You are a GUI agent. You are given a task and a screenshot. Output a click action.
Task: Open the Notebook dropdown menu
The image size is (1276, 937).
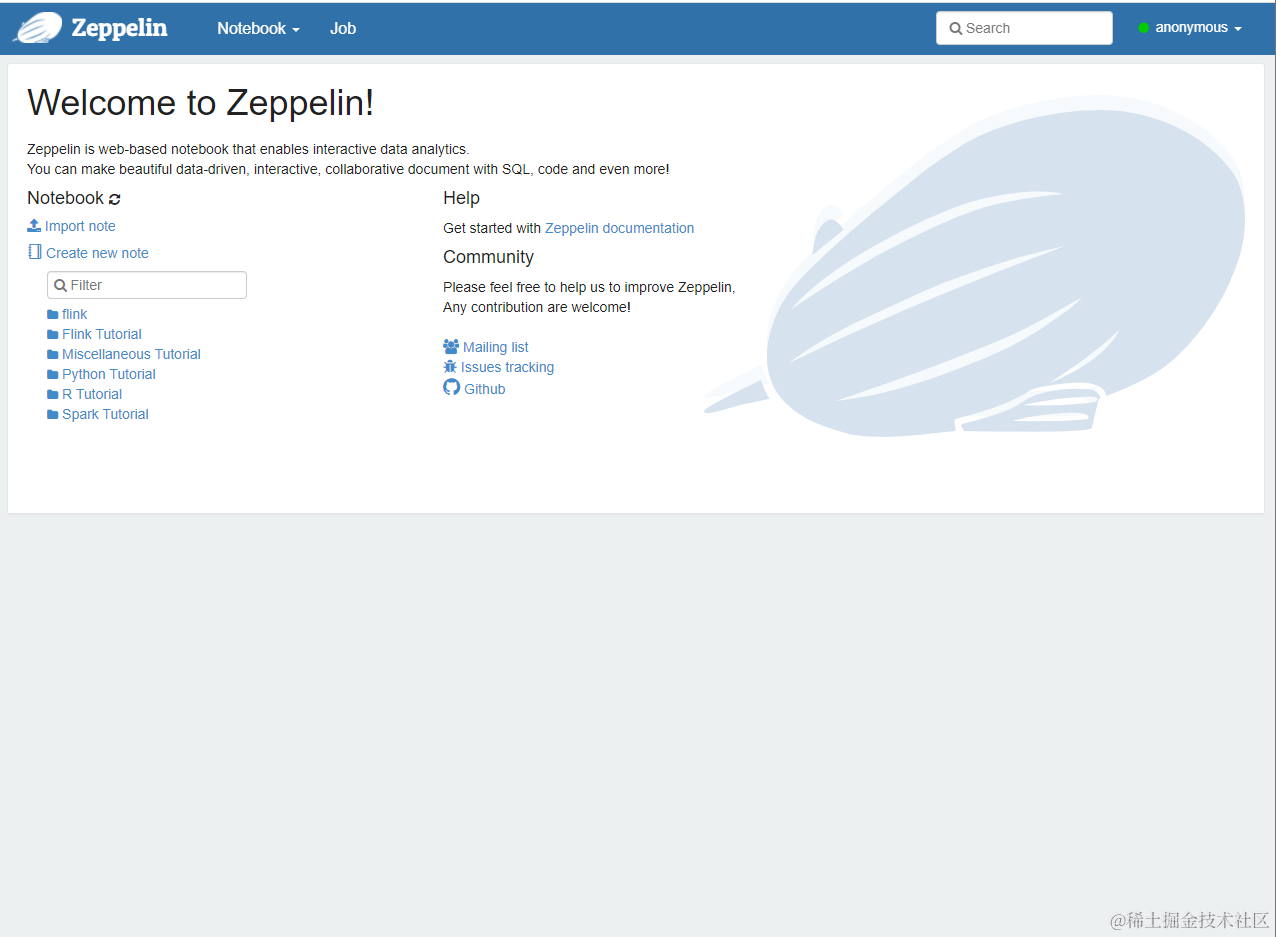(x=258, y=28)
